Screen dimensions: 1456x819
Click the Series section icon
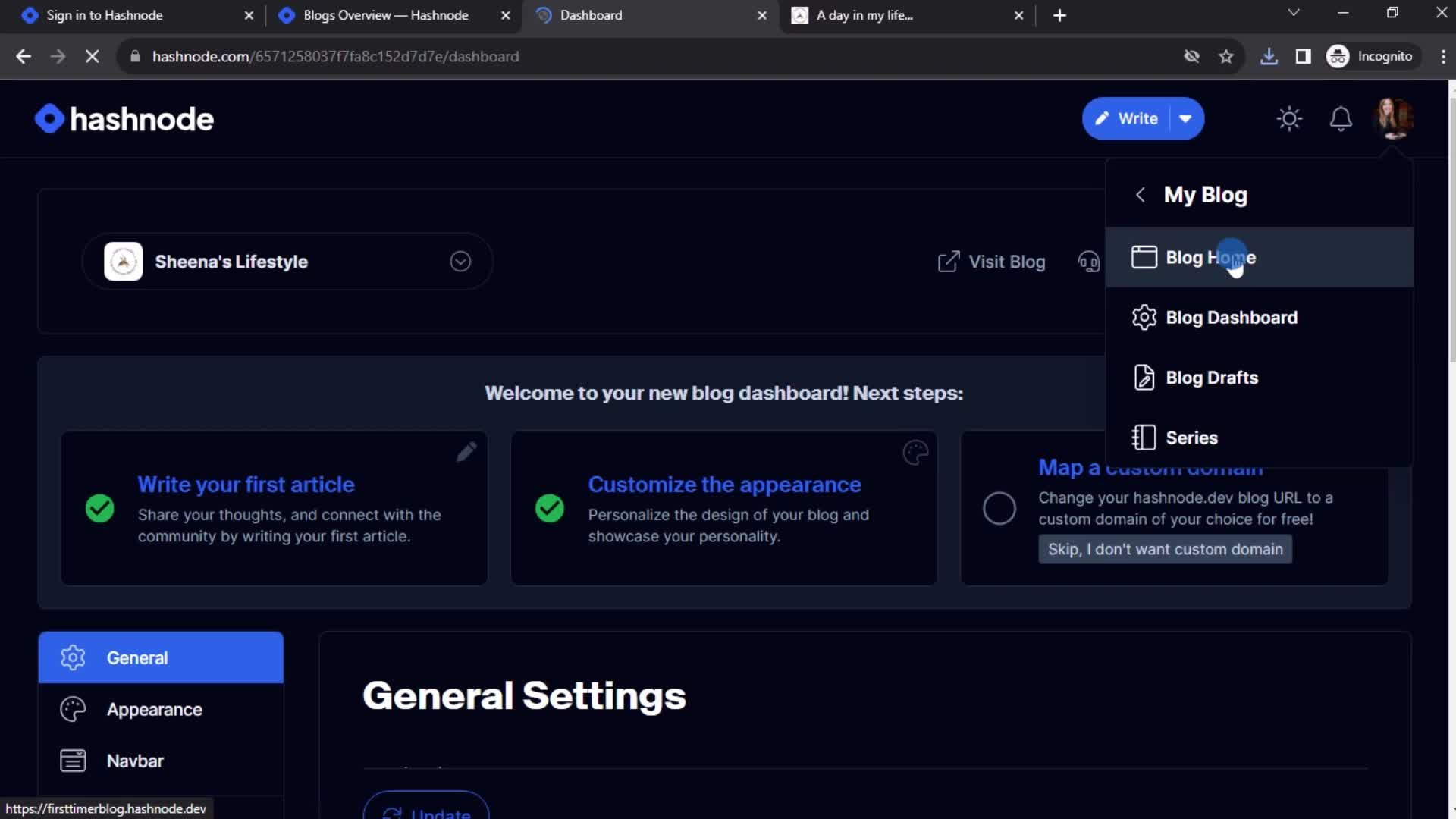pos(1143,437)
